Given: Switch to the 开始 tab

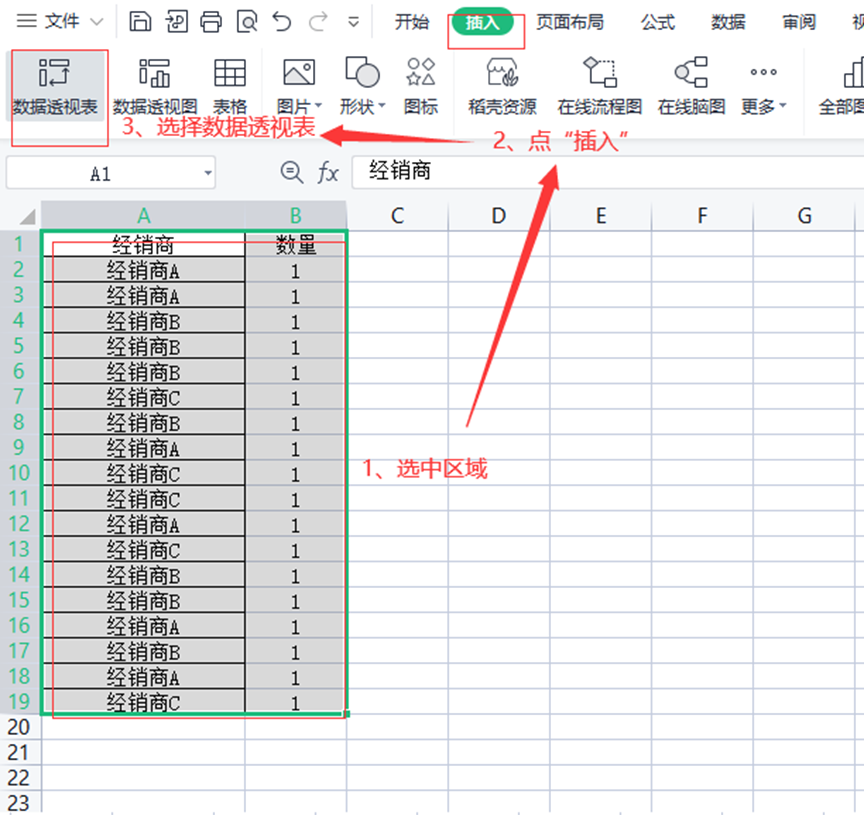Looking at the screenshot, I should [x=412, y=22].
